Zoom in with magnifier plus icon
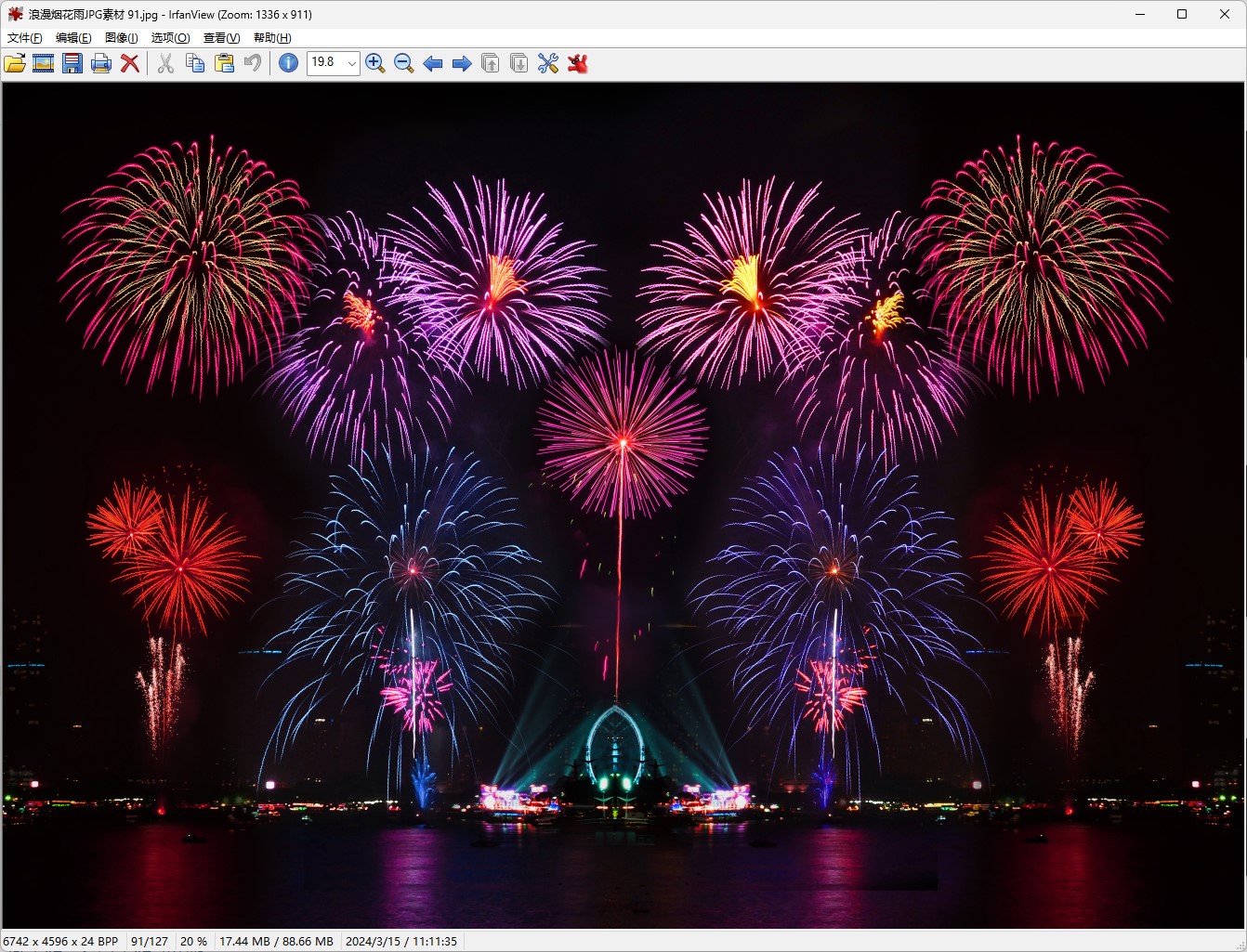The height and width of the screenshot is (952, 1247). [375, 63]
